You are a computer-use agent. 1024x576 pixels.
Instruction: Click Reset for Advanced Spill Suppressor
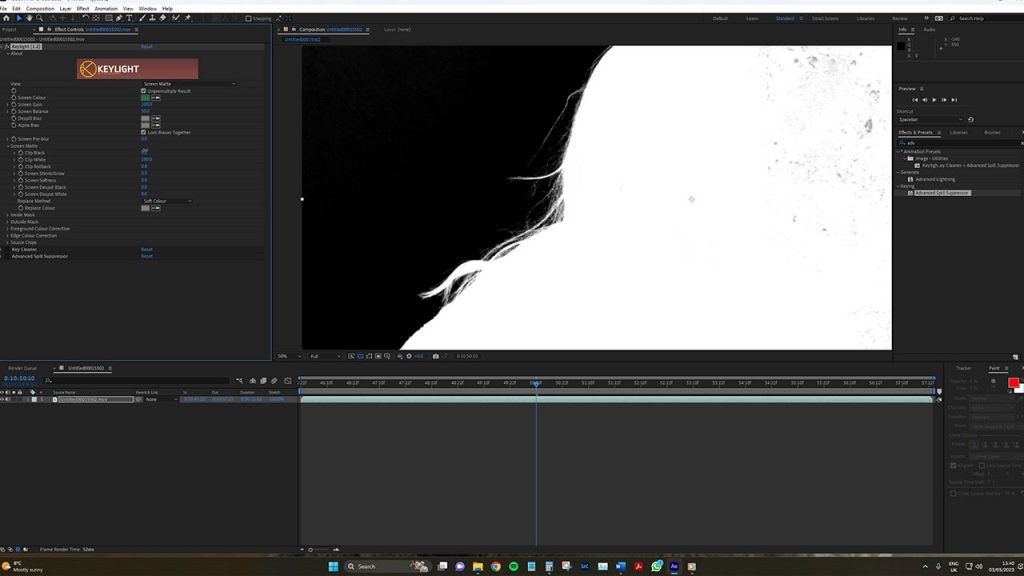coord(147,256)
